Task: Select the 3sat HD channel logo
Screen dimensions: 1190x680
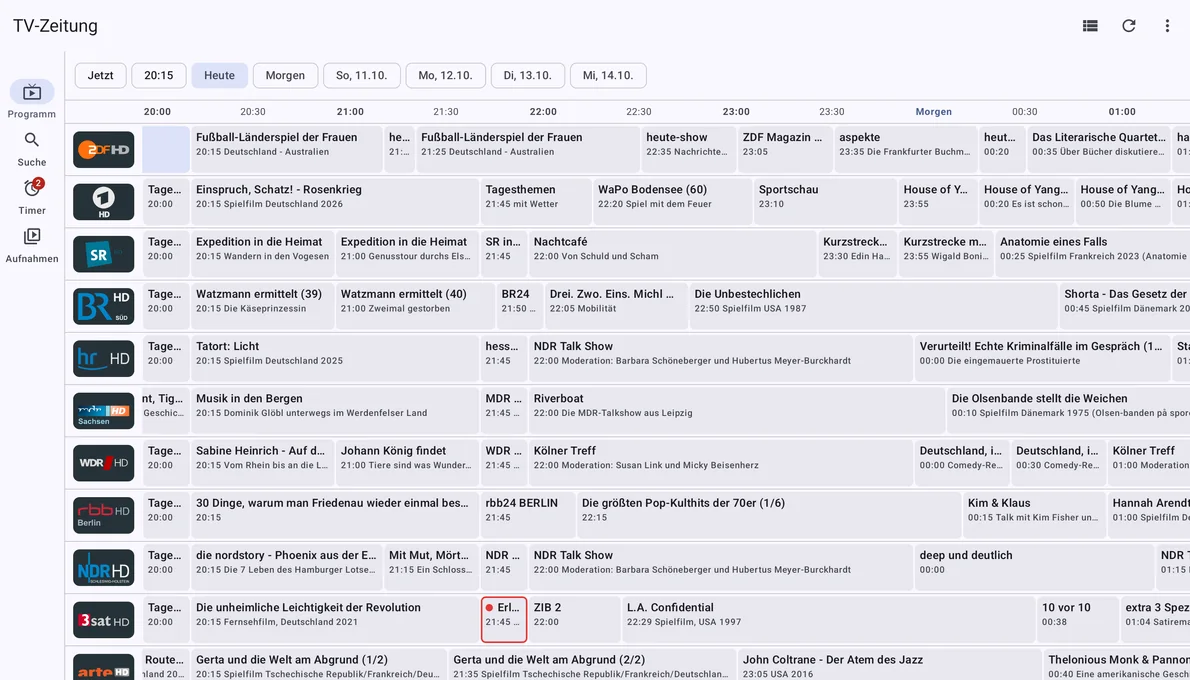Action: coord(104,621)
